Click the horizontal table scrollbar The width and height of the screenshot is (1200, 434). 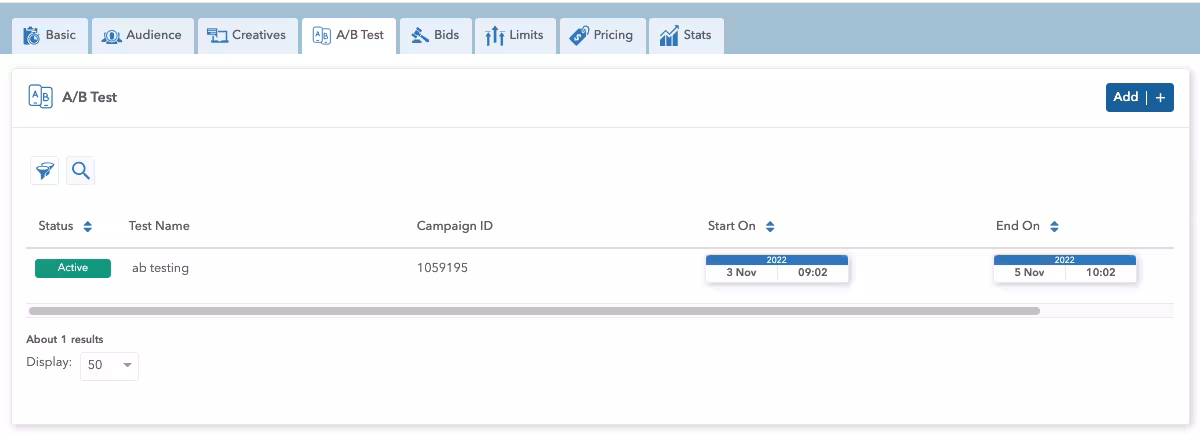click(534, 311)
